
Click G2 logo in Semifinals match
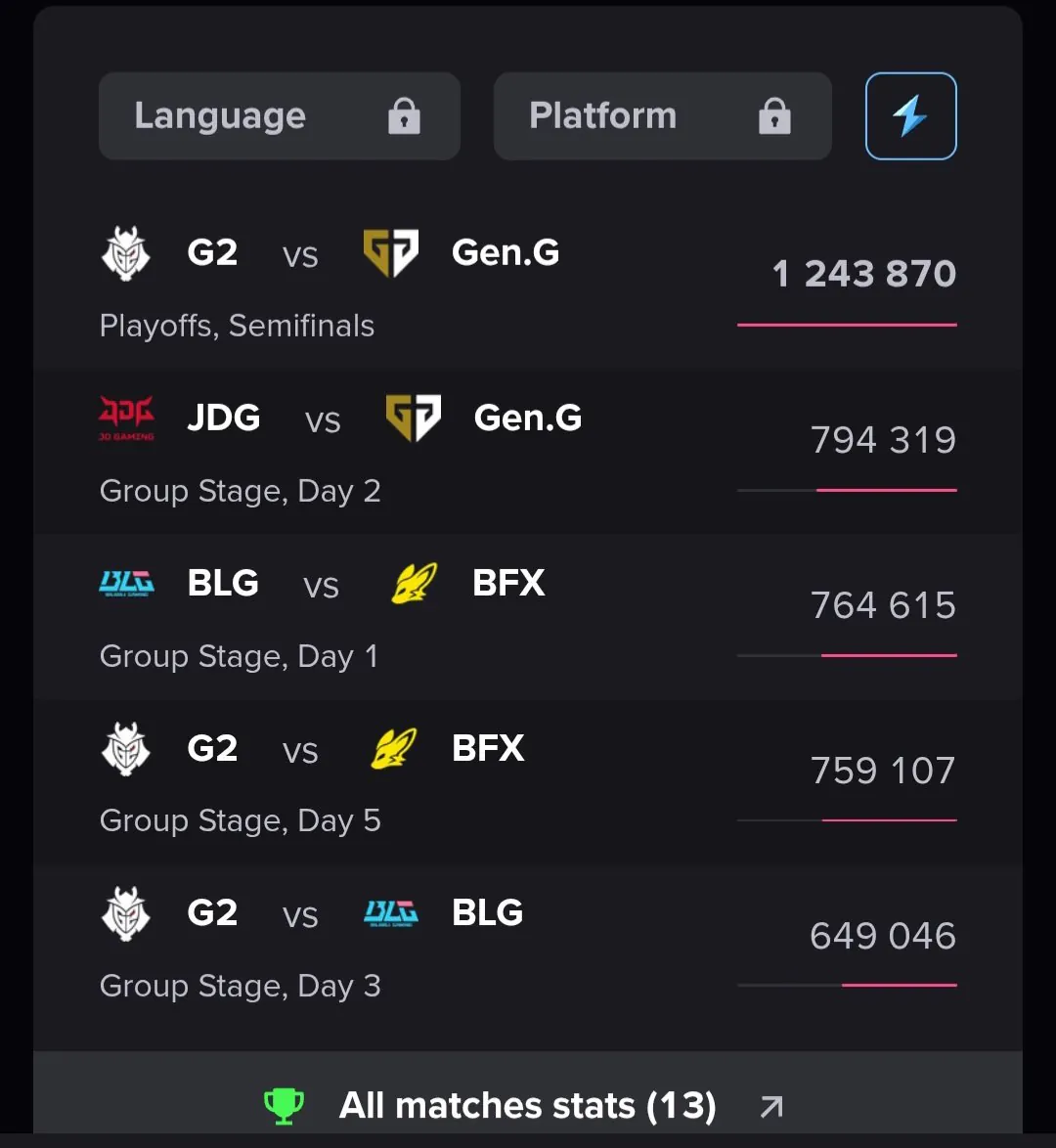126,254
